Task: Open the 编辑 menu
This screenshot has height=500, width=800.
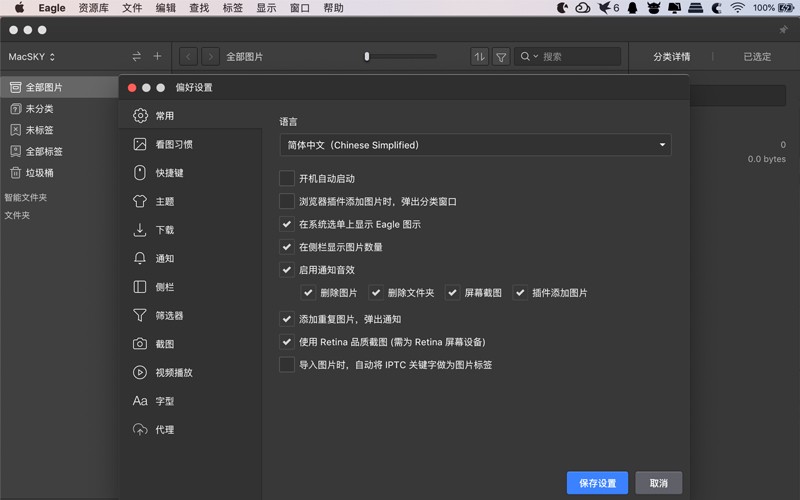Action: [x=166, y=8]
